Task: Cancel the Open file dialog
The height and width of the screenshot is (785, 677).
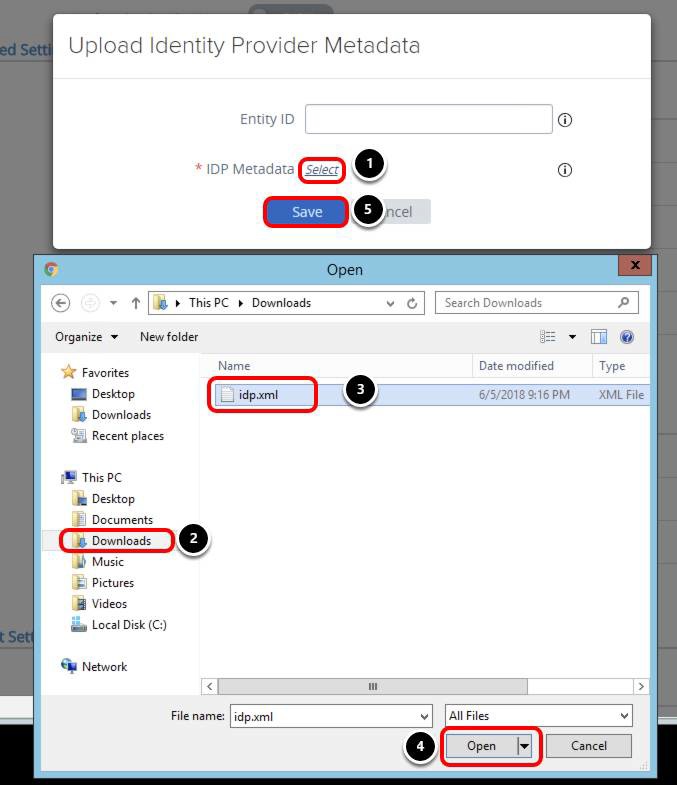Action: click(588, 746)
